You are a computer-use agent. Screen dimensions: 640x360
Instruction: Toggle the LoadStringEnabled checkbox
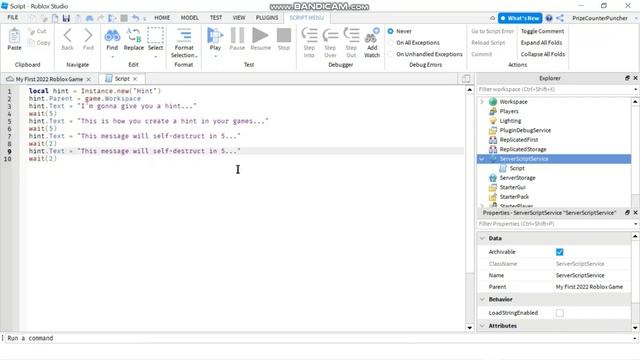coord(560,313)
